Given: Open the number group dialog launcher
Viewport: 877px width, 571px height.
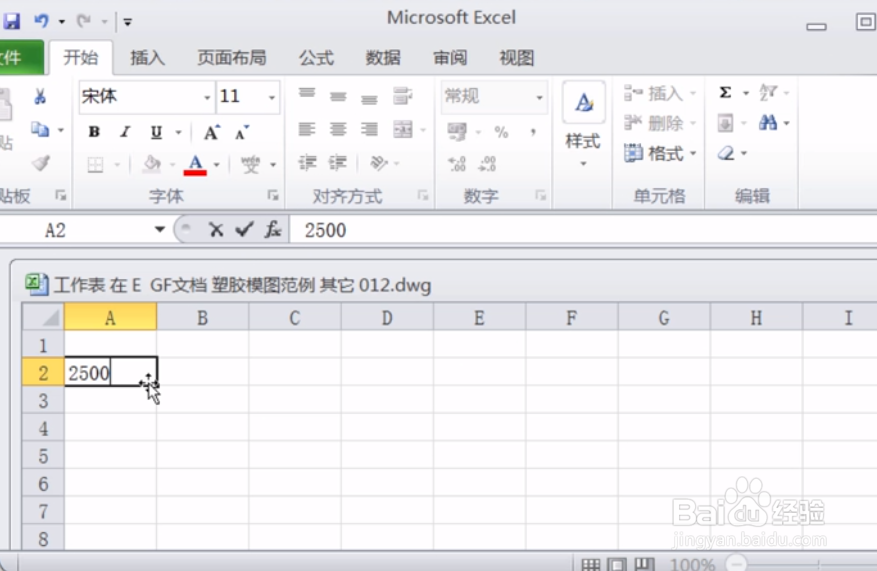Looking at the screenshot, I should [x=540, y=195].
